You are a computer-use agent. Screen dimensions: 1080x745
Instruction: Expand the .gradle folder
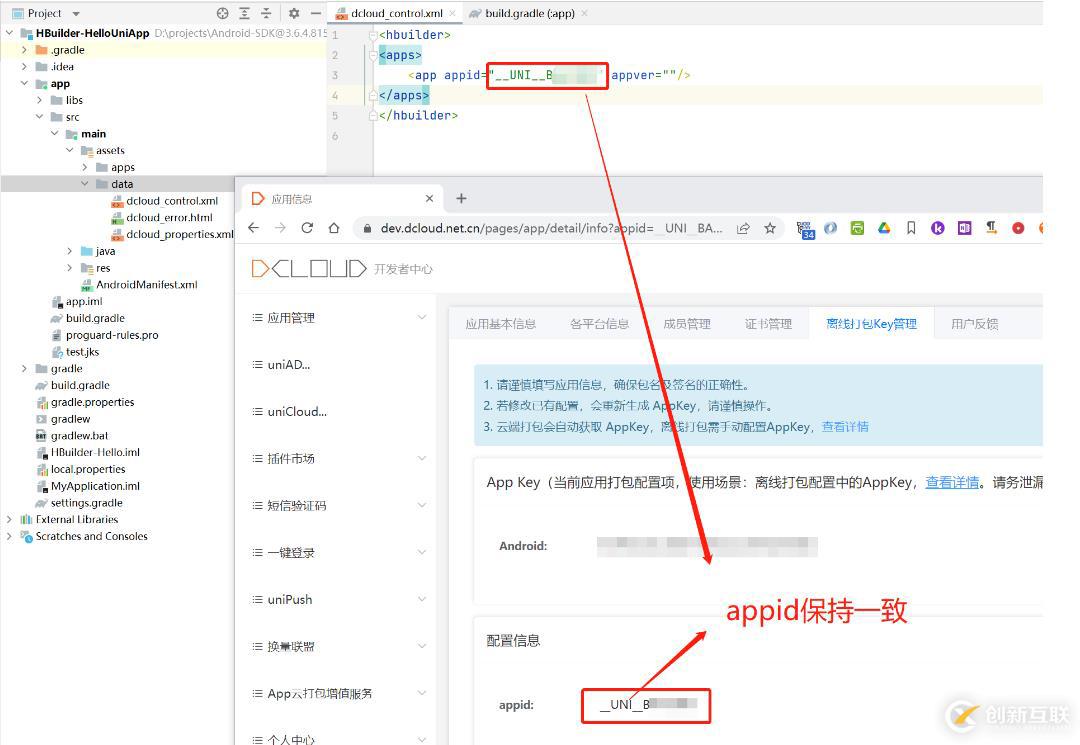(24, 50)
